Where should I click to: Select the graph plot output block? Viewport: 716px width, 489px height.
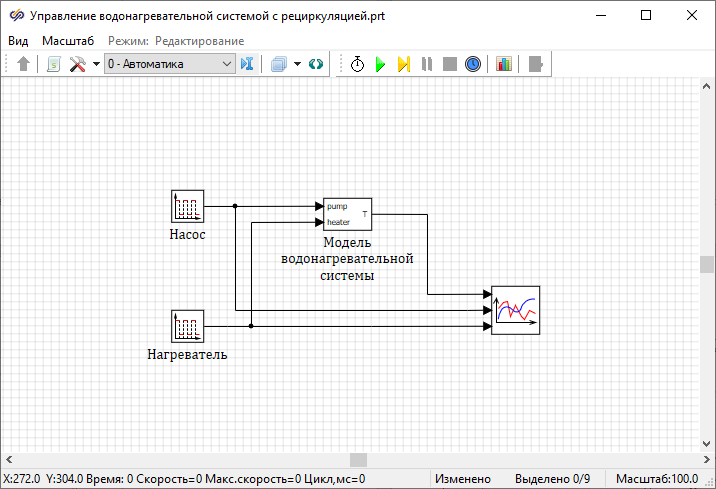516,310
